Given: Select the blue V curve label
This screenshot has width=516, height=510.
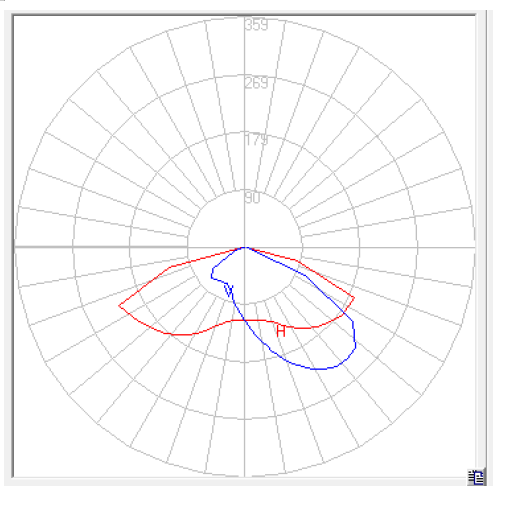Looking at the screenshot, I should (229, 291).
